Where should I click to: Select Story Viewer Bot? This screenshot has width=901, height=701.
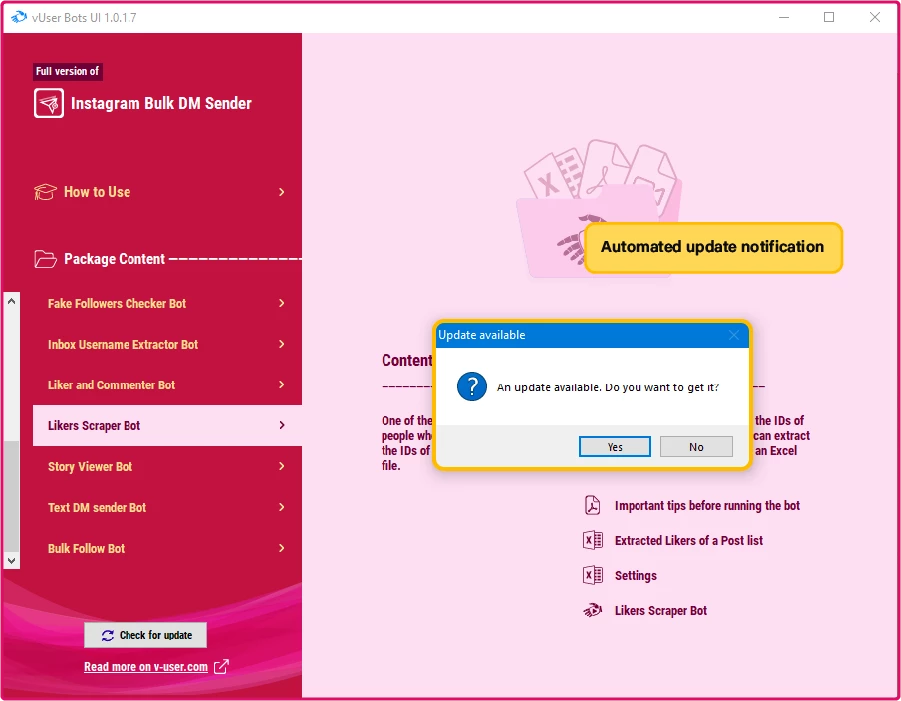coord(167,467)
